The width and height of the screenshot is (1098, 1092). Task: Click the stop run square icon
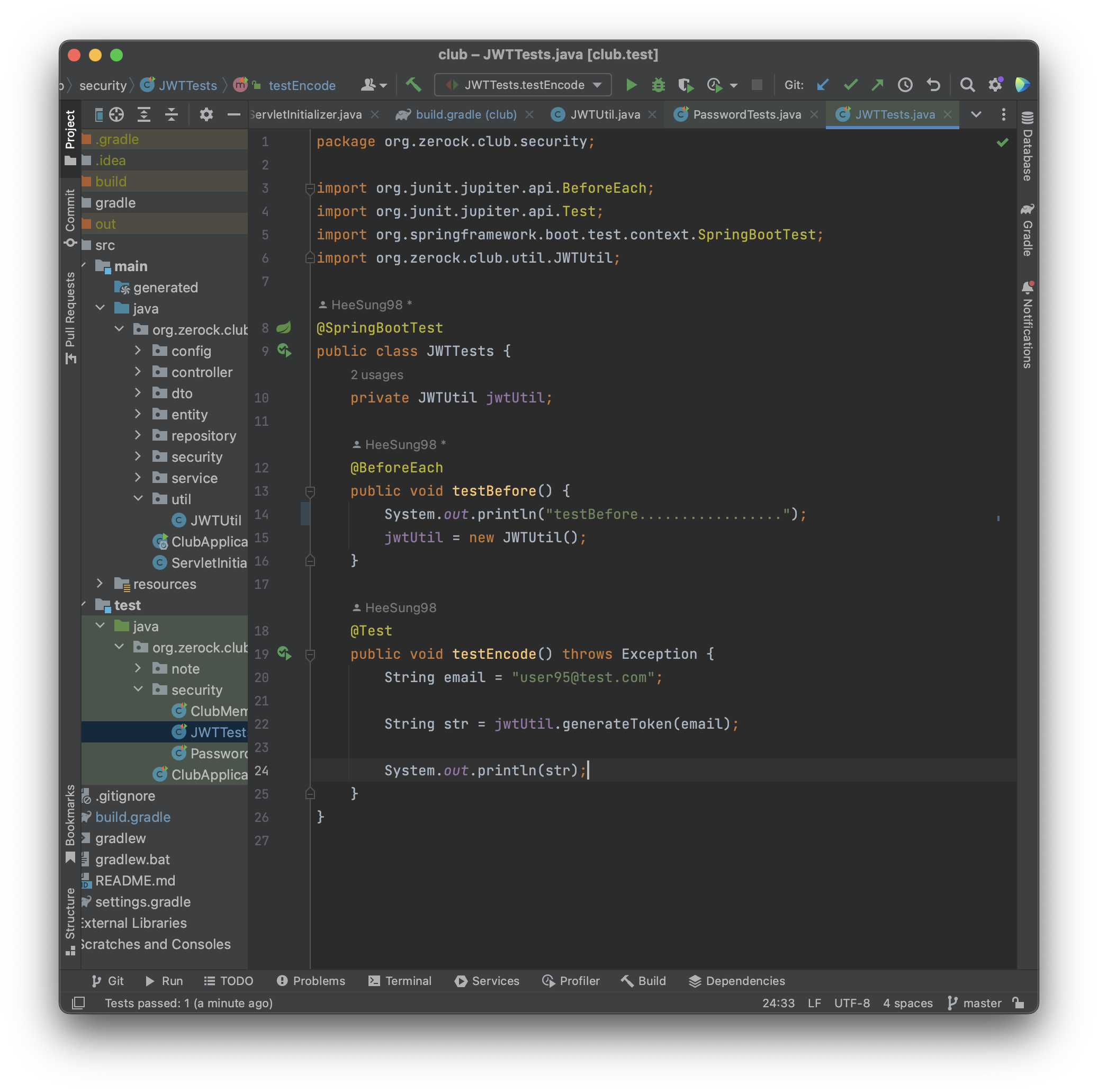point(757,85)
